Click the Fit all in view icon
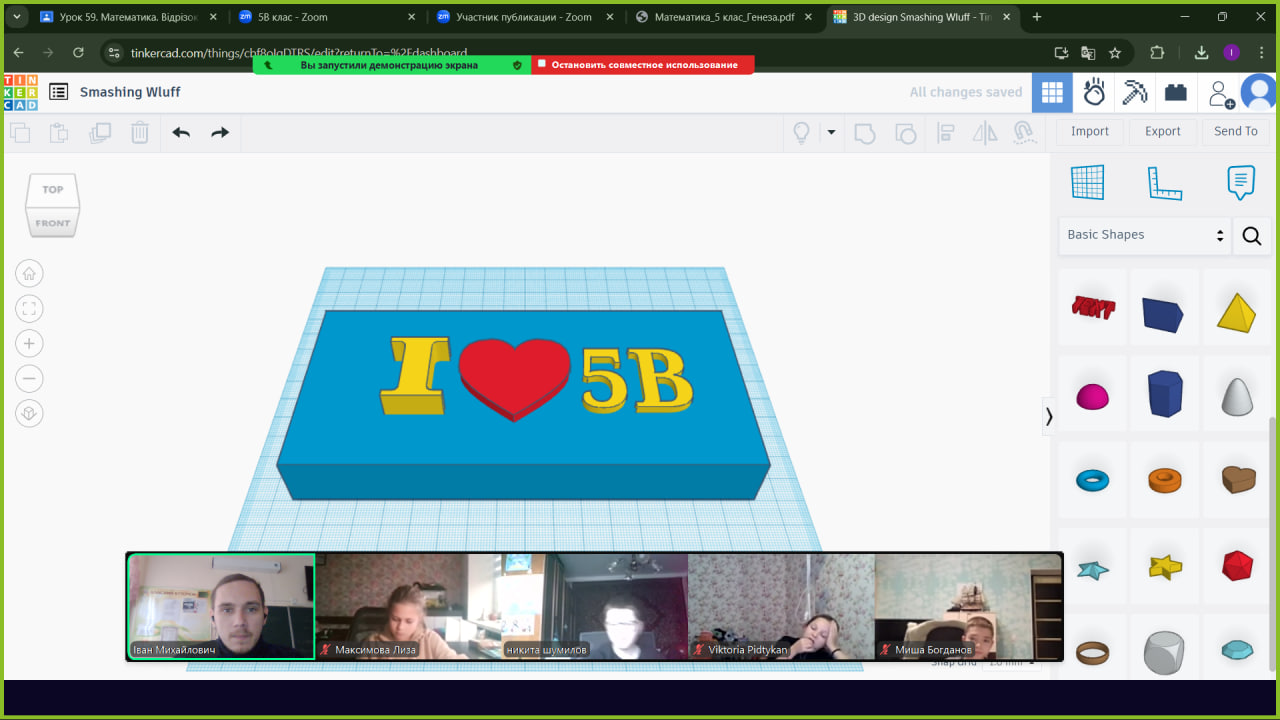 (x=29, y=308)
